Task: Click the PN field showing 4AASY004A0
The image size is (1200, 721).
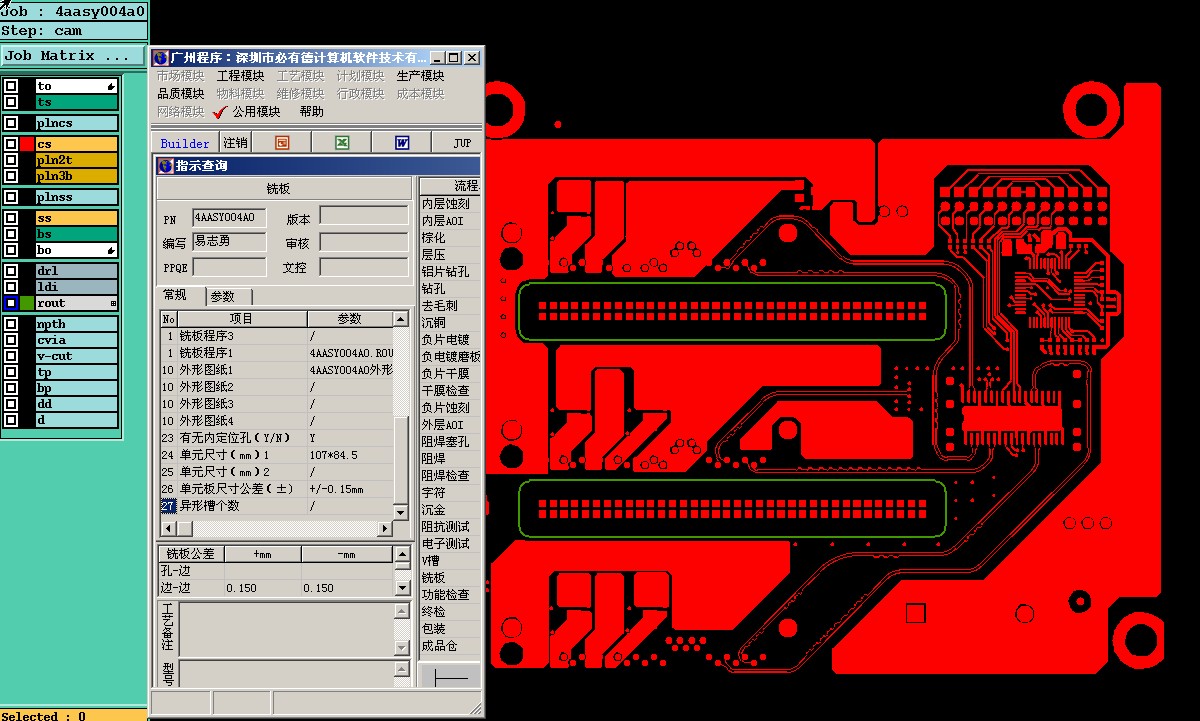Action: (x=229, y=217)
